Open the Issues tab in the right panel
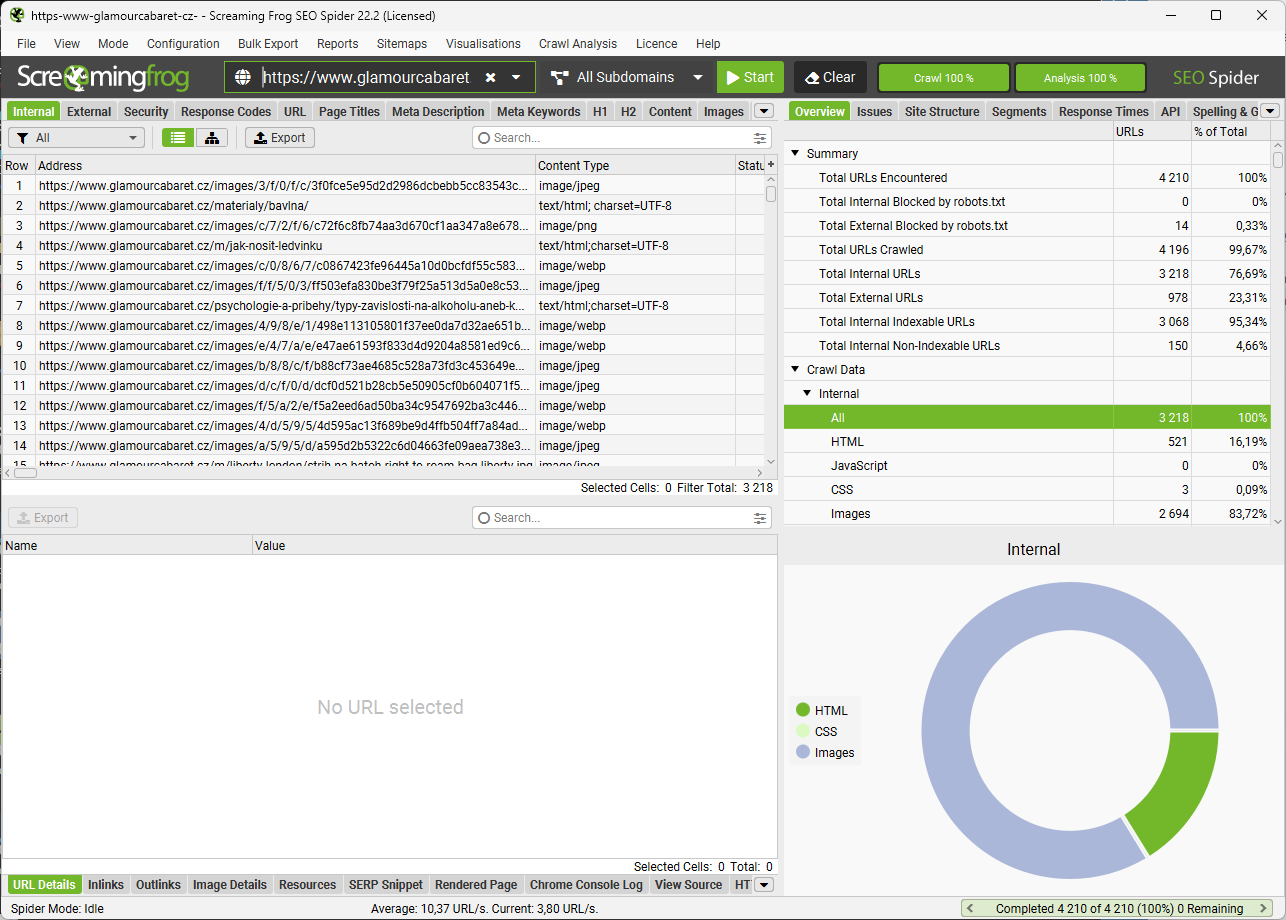Viewport: 1286px width, 920px height. click(874, 112)
